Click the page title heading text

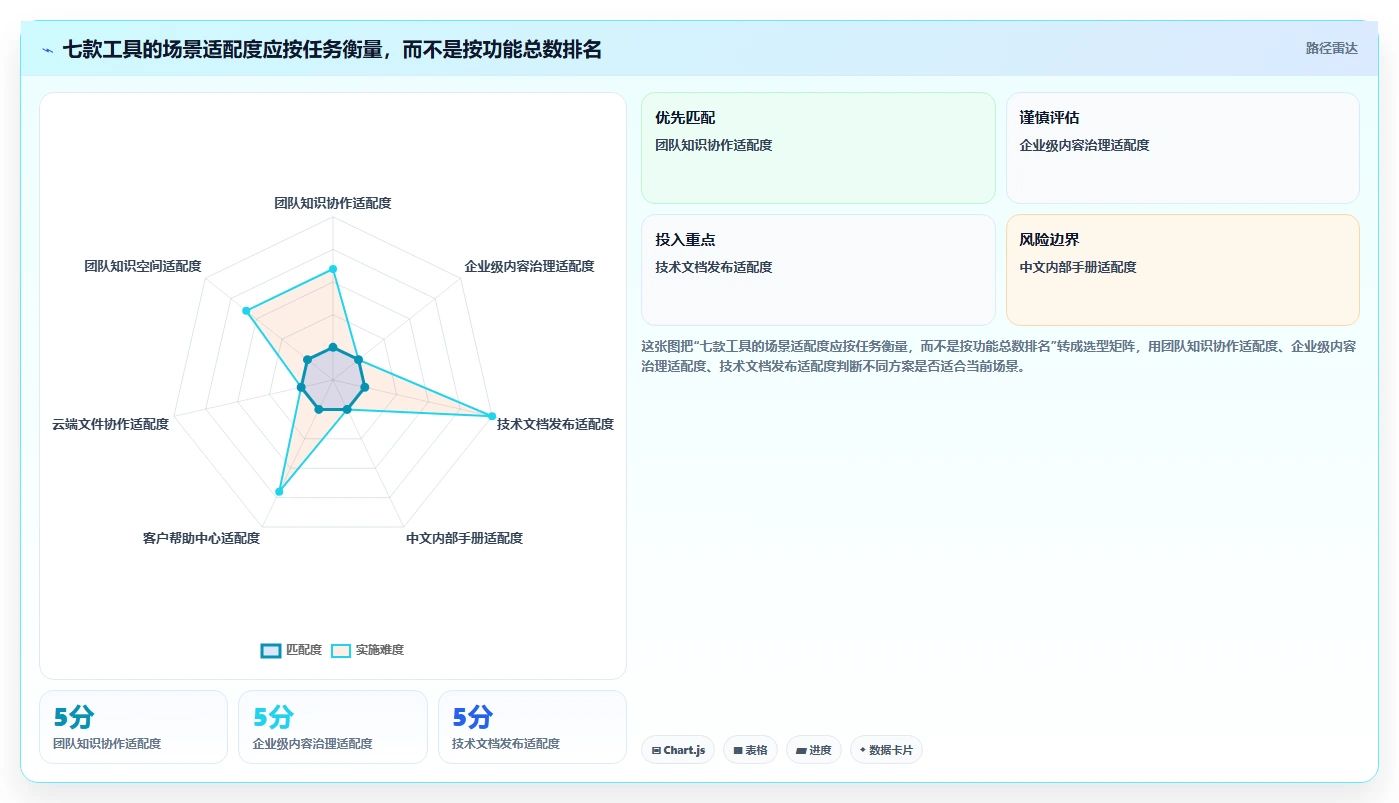(x=332, y=49)
